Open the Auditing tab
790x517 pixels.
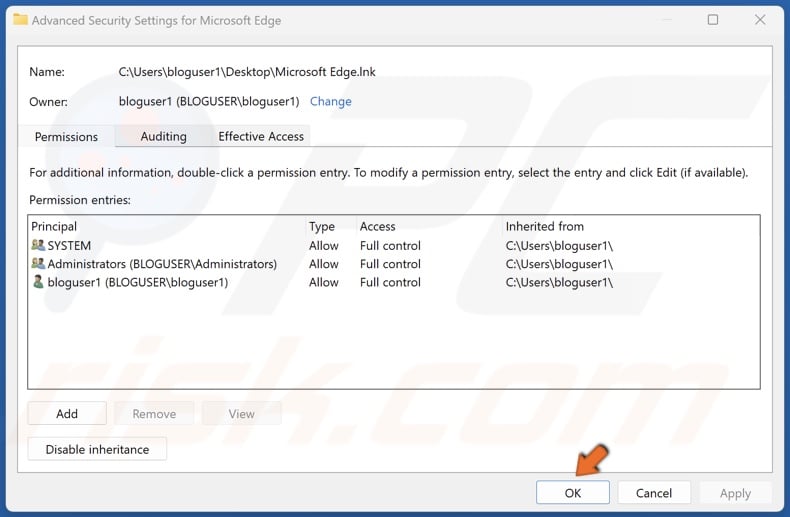point(163,136)
